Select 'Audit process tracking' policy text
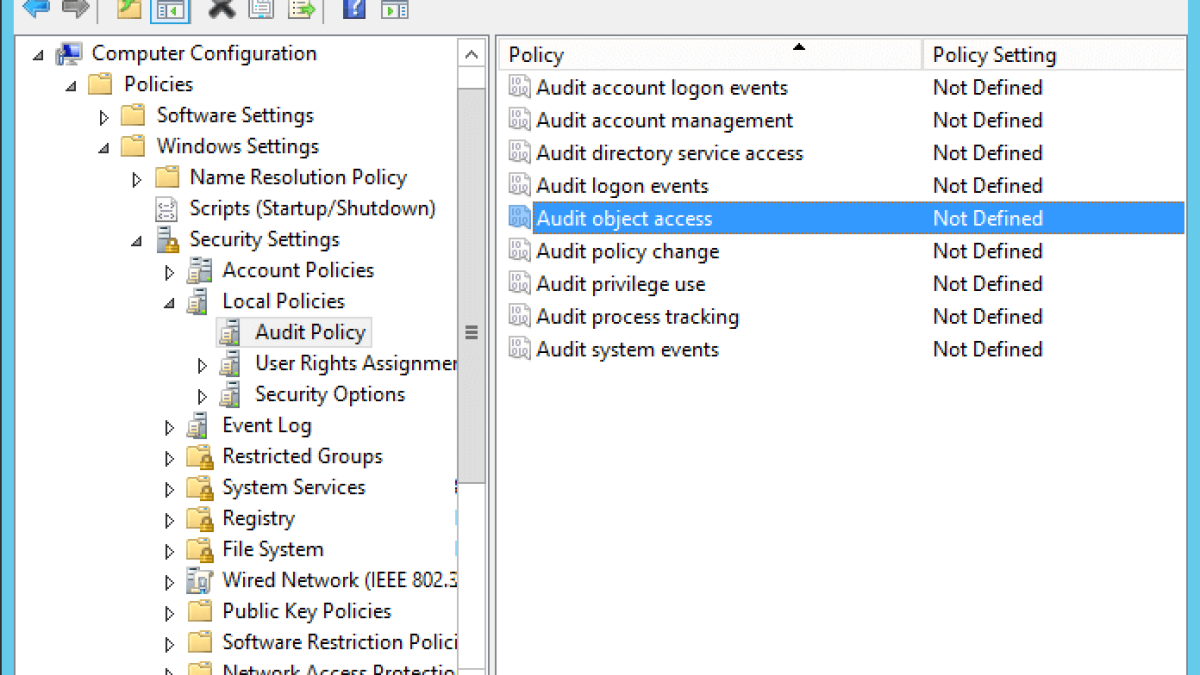The width and height of the screenshot is (1200, 675). (637, 317)
